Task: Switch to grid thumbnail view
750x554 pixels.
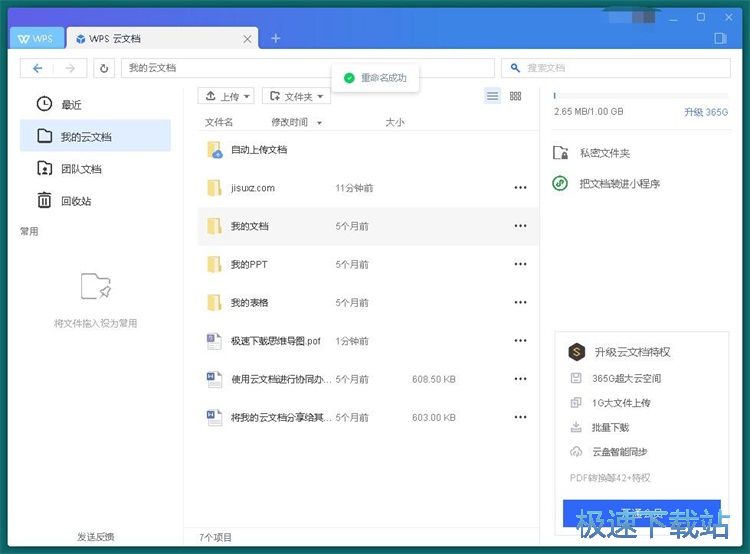Action: [x=515, y=96]
